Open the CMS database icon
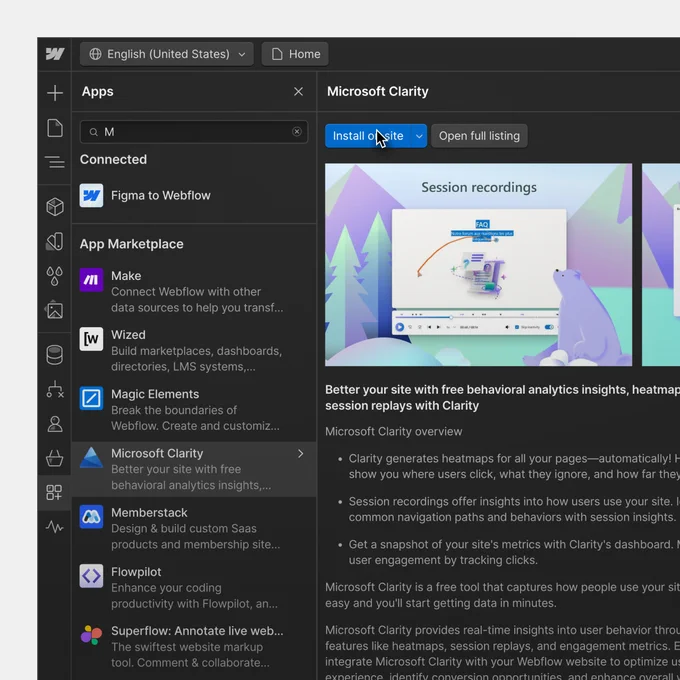This screenshot has width=680, height=680. [55, 355]
